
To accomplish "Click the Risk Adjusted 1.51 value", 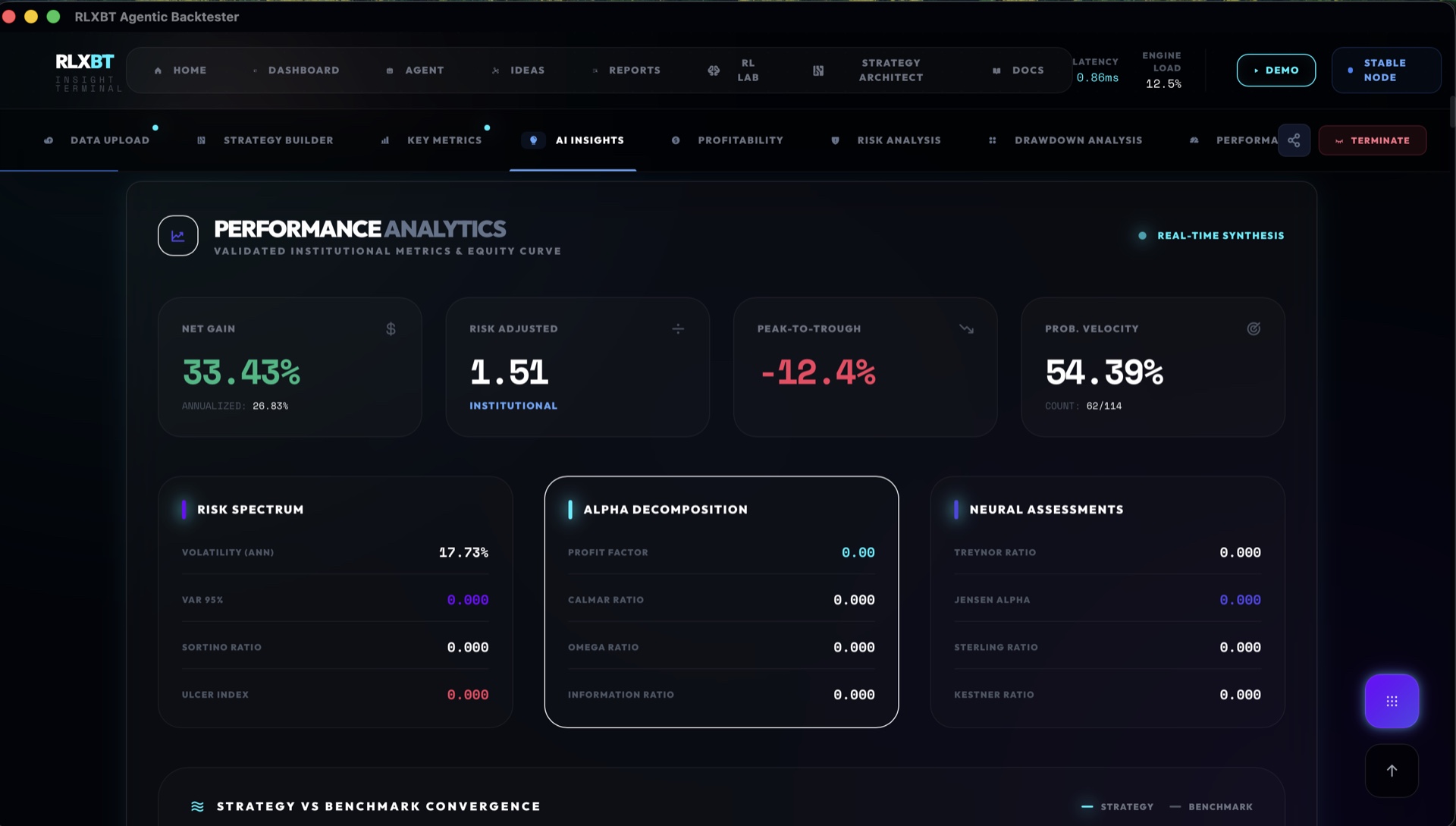I will [x=509, y=372].
